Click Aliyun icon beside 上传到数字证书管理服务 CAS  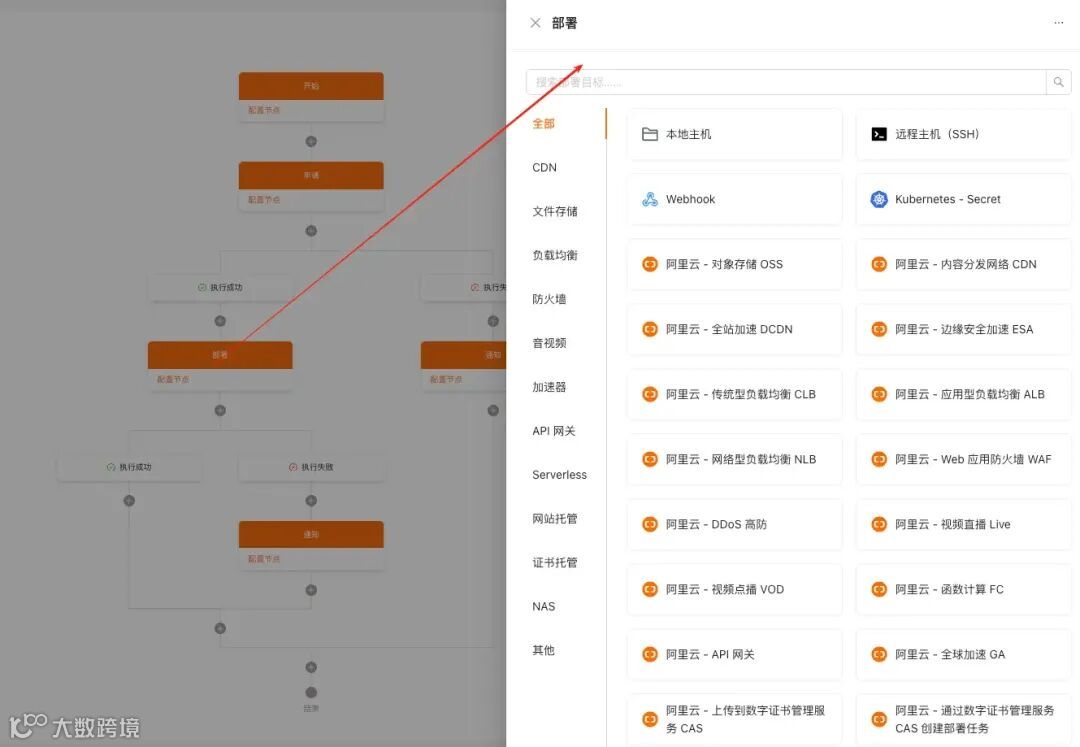[x=650, y=719]
